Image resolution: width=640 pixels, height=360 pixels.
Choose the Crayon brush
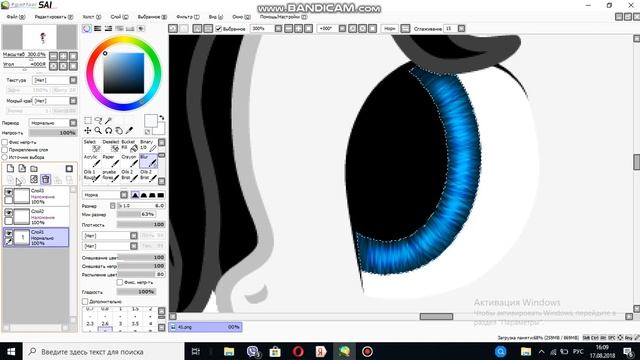click(x=129, y=161)
